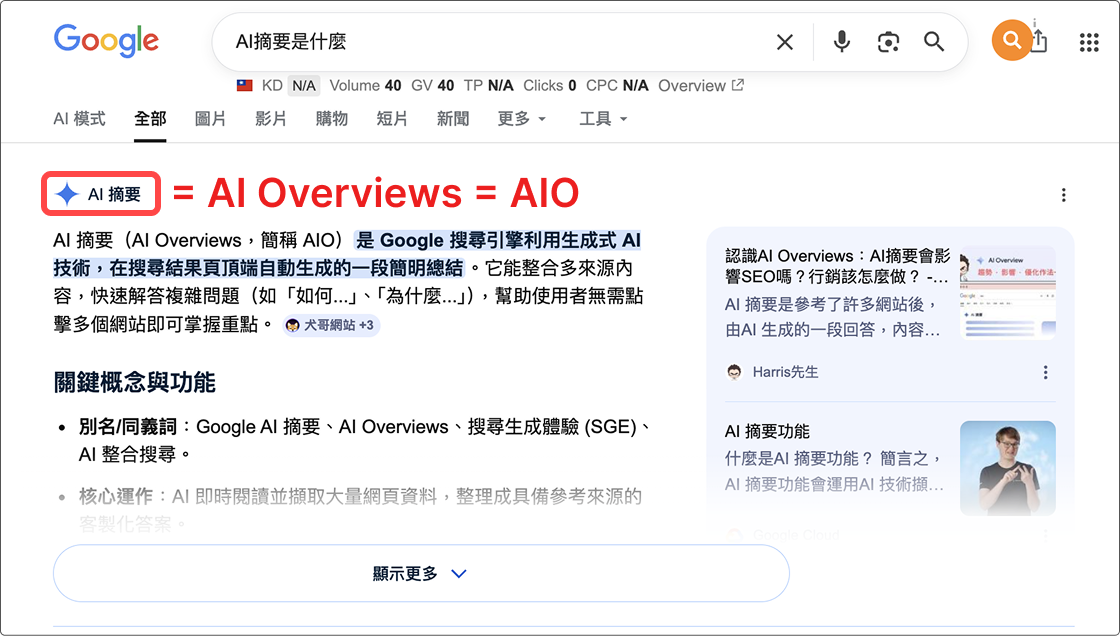The height and width of the screenshot is (636, 1120).
Task: Expand the 更多 search filter dropdown
Action: (x=522, y=119)
